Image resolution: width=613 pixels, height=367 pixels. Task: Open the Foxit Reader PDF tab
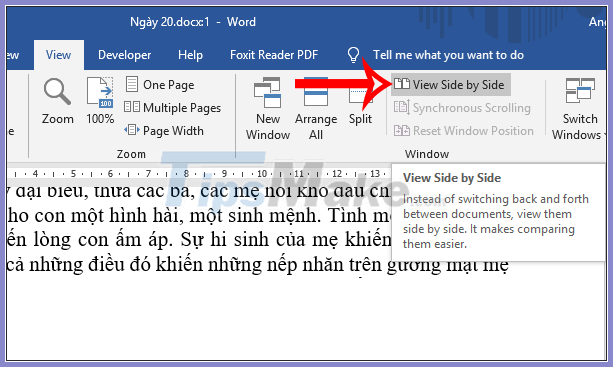pos(274,55)
